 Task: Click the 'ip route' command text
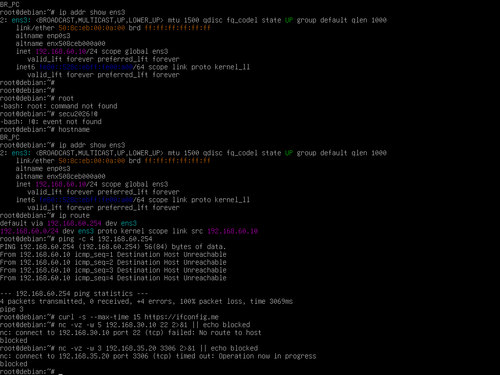coord(74,216)
